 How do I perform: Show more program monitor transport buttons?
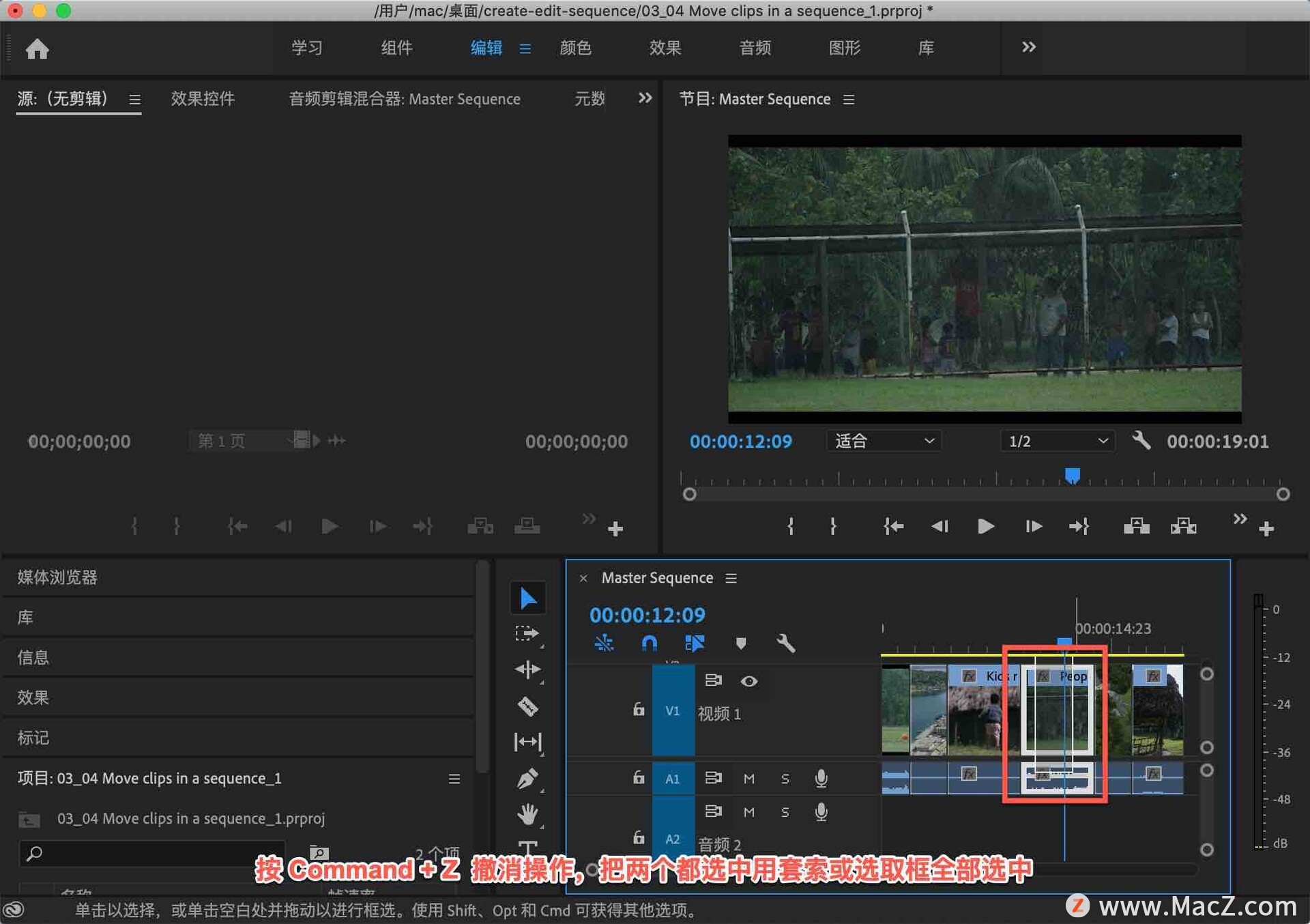(1240, 519)
